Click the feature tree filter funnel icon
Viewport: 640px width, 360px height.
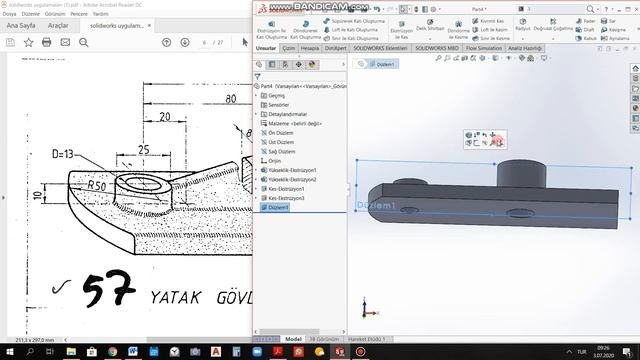tap(258, 76)
